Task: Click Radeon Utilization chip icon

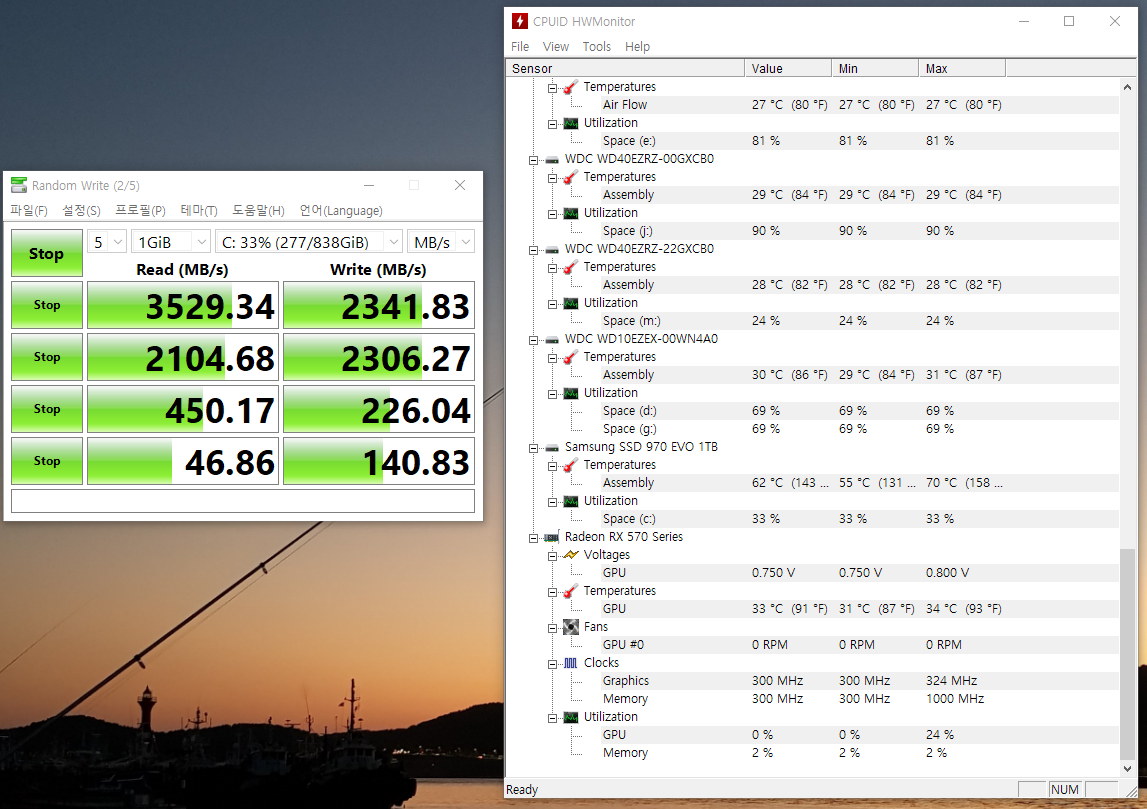Action: pos(571,718)
